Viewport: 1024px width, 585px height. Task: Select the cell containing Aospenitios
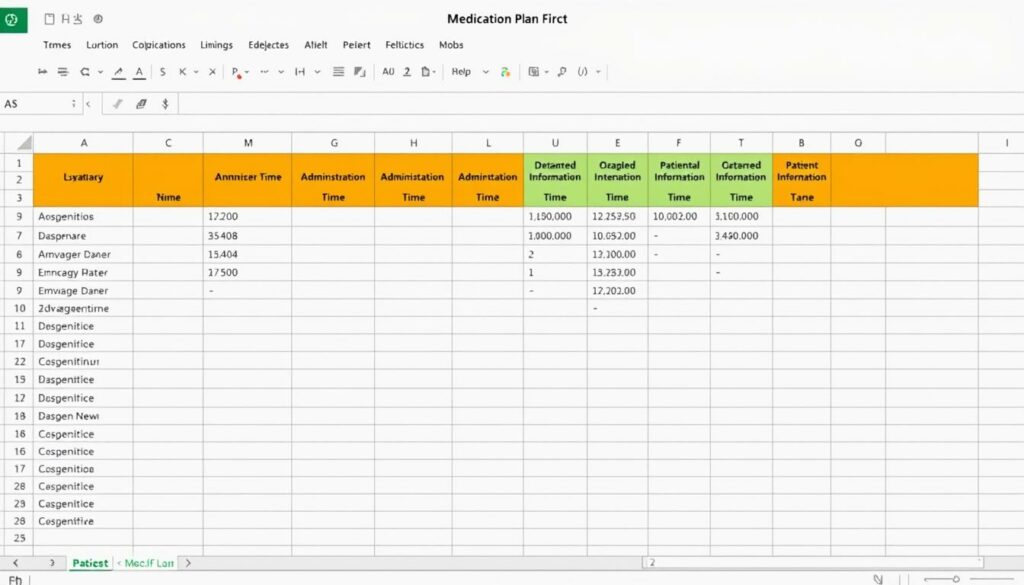(83, 217)
